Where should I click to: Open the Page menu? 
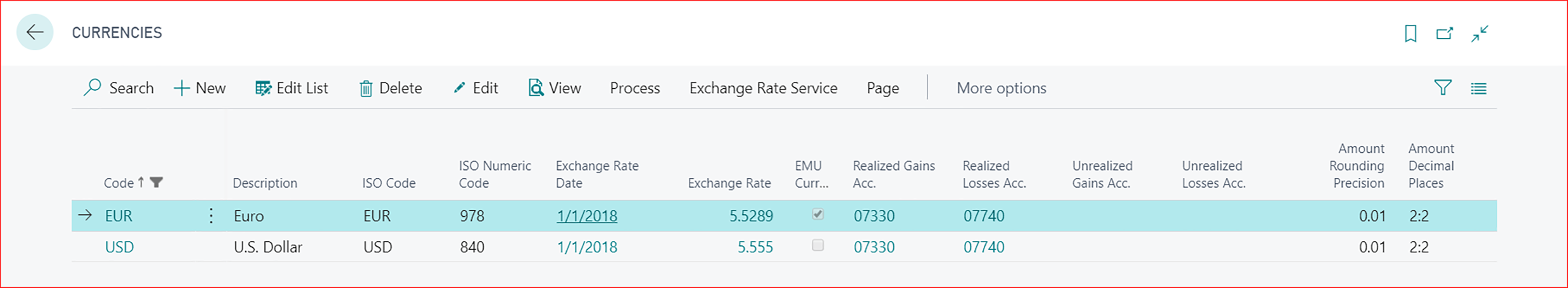pyautogui.click(x=883, y=88)
